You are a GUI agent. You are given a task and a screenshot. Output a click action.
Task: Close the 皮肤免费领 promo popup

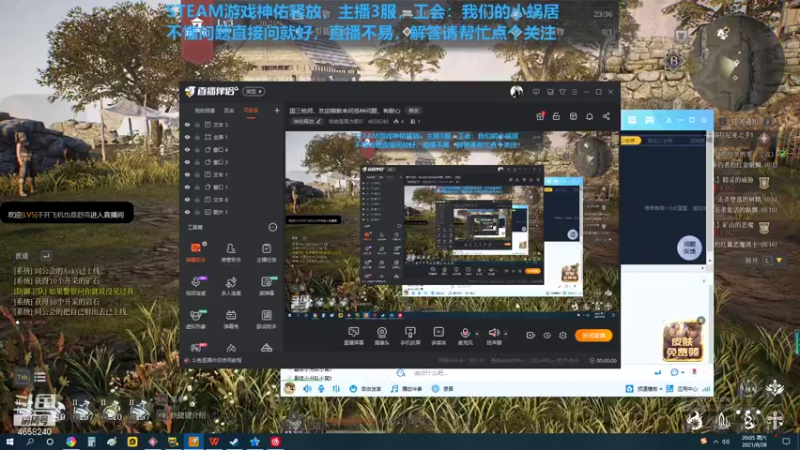coord(701,320)
